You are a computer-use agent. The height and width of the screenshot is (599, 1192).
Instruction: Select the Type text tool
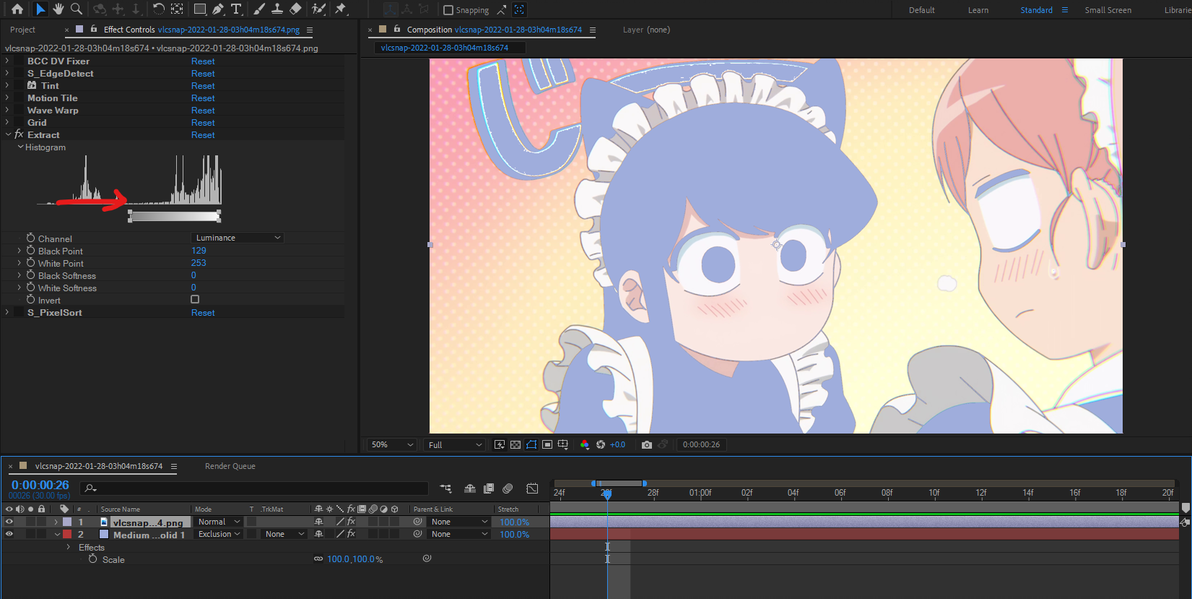tap(236, 9)
